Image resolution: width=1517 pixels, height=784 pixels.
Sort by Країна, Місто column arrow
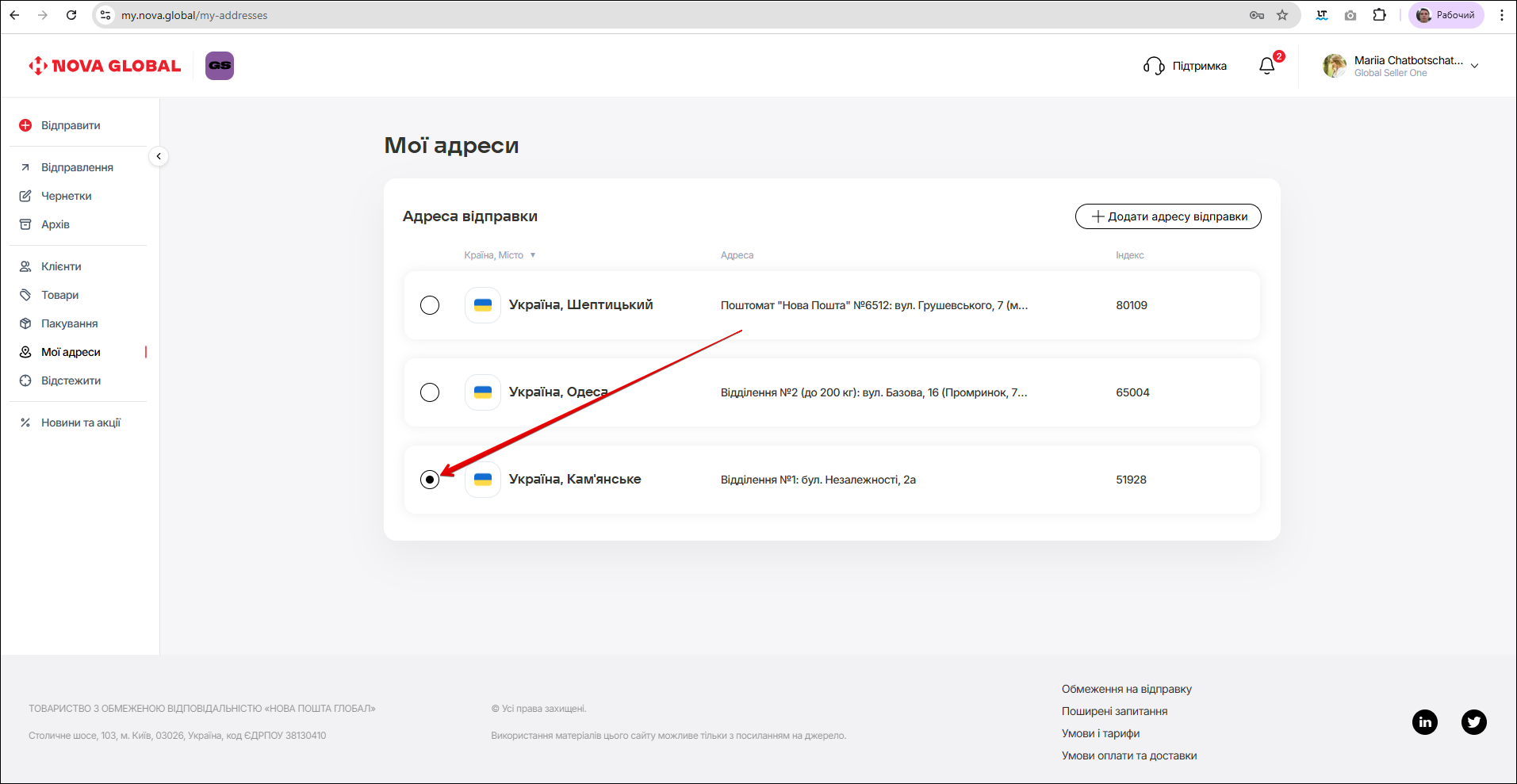point(533,255)
